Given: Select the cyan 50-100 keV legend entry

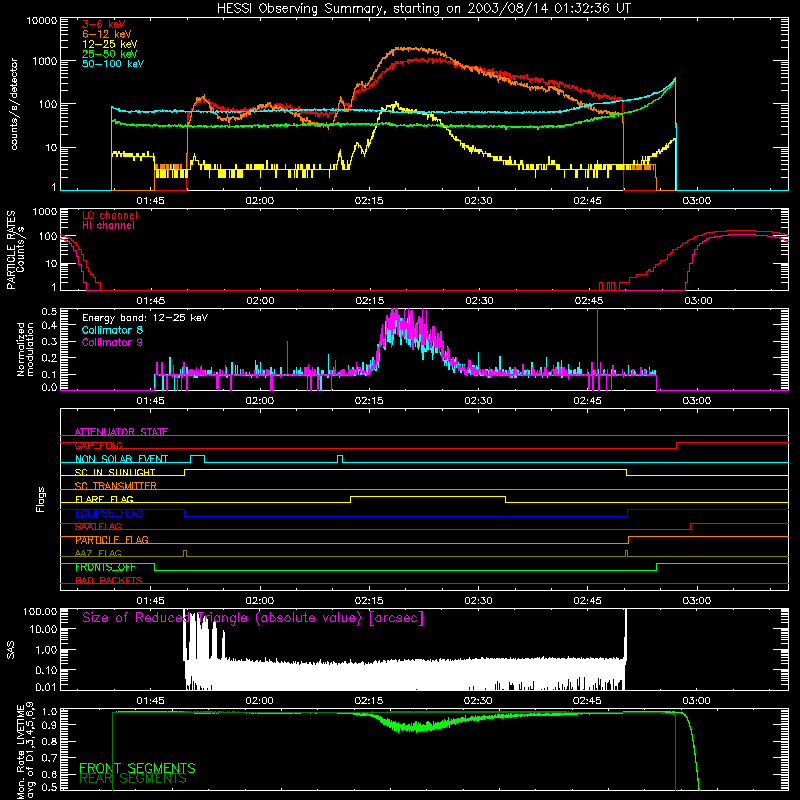Looking at the screenshot, I should pyautogui.click(x=113, y=64).
